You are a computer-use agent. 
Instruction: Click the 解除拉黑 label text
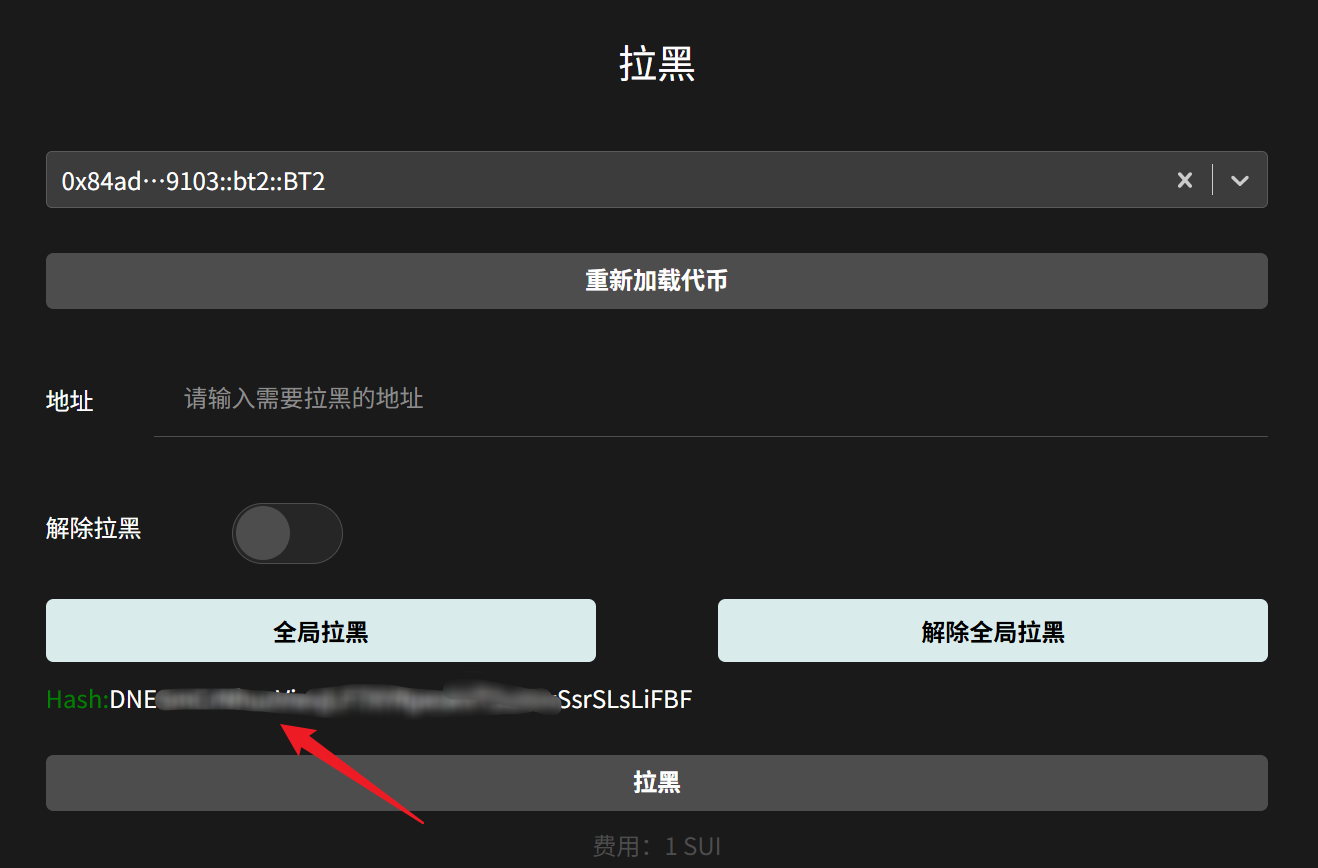(94, 528)
